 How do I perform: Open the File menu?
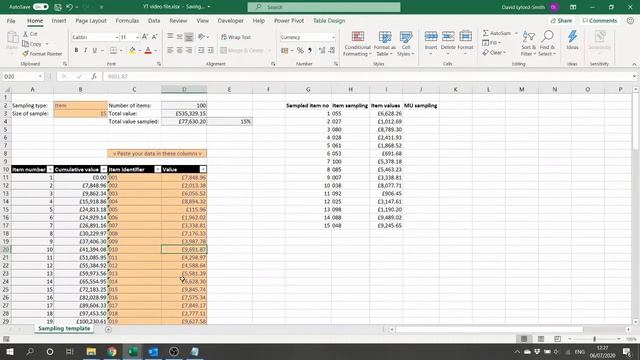coord(11,20)
